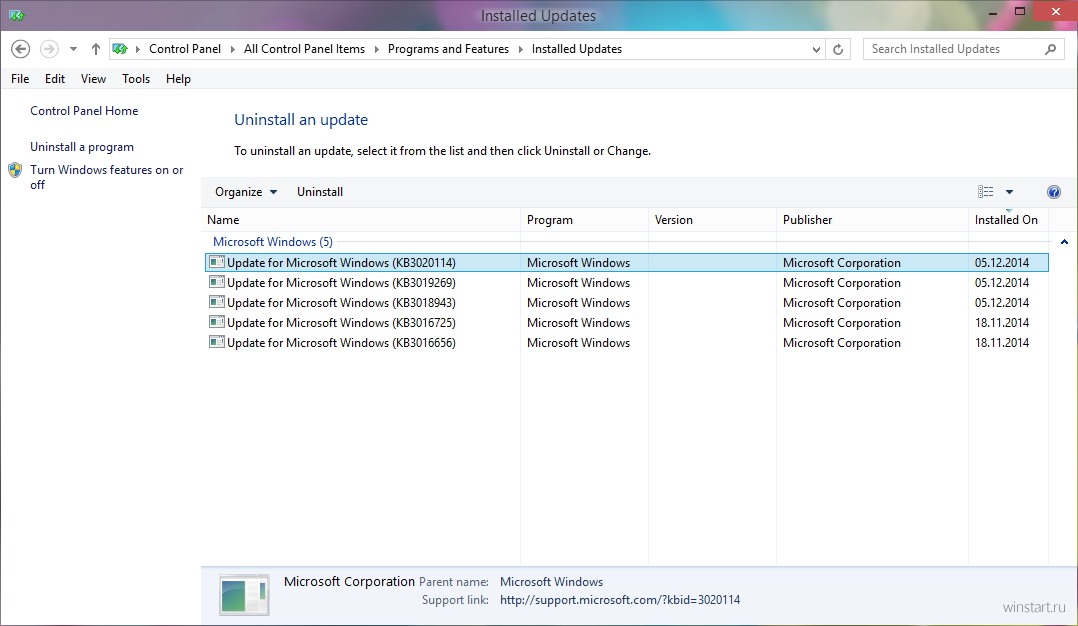
Task: Refresh the Installed Updates list
Action: tap(838, 49)
